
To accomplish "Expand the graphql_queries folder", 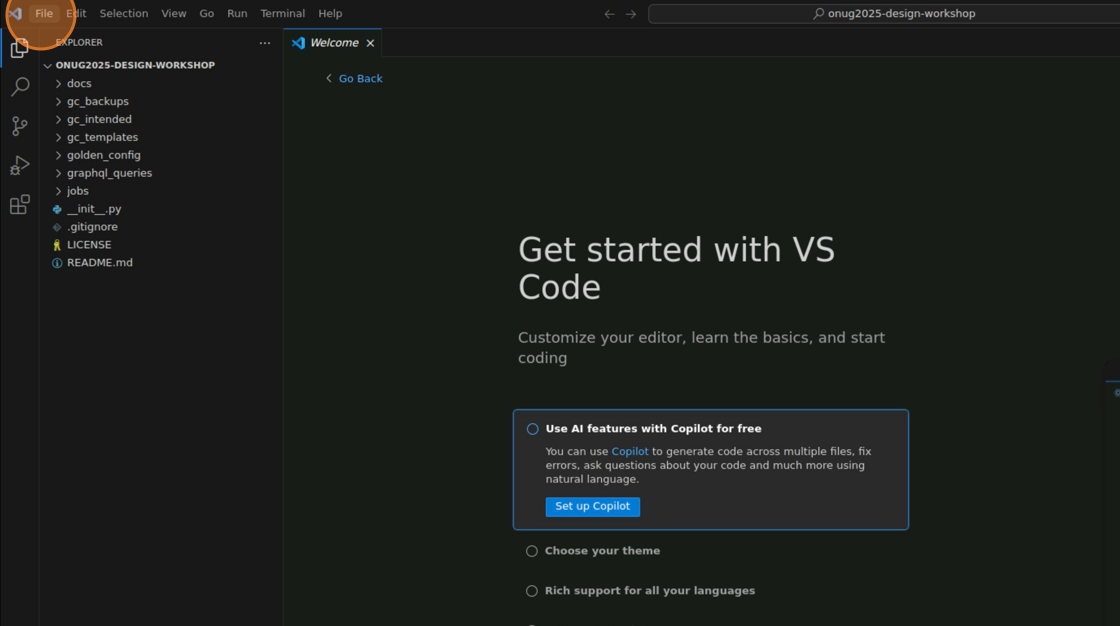I will [x=59, y=173].
